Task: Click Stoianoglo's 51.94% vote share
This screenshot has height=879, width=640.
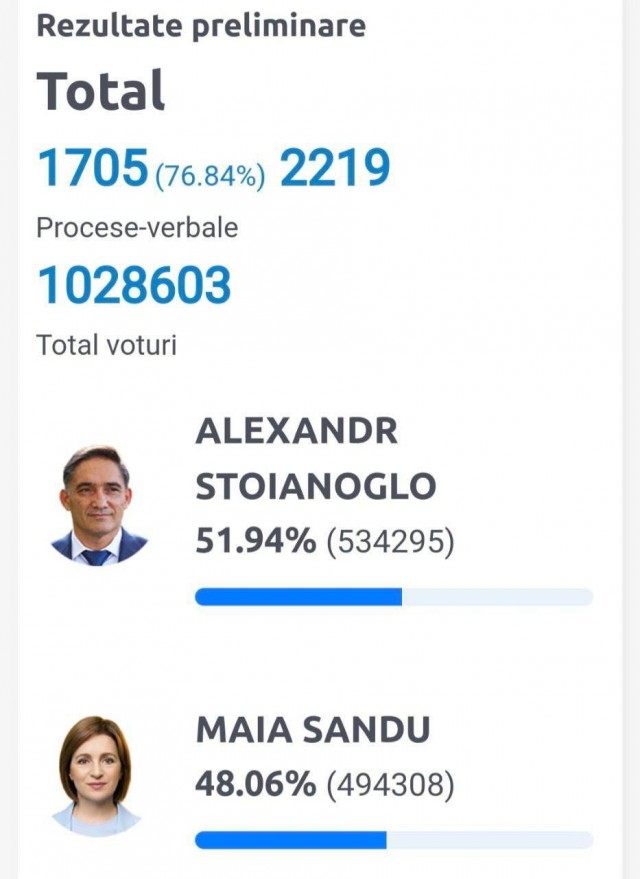Action: [255, 542]
